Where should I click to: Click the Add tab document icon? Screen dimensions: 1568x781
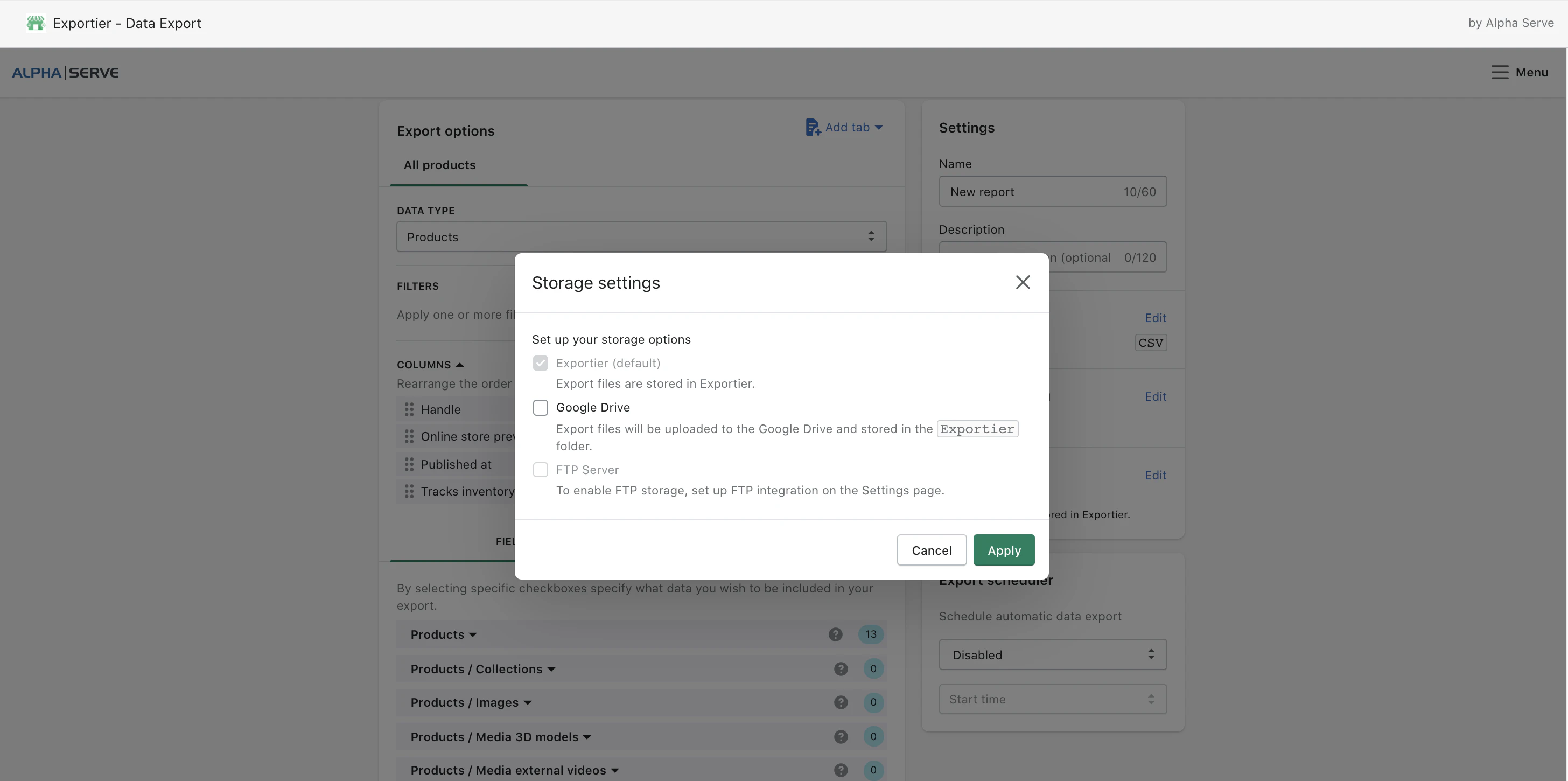(x=813, y=127)
